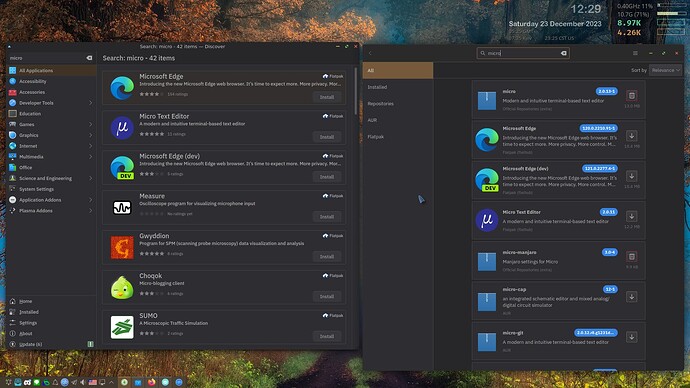Screen dimensions: 690x388
Task: Click the download icon for micro-cap
Action: pyautogui.click(x=631, y=297)
